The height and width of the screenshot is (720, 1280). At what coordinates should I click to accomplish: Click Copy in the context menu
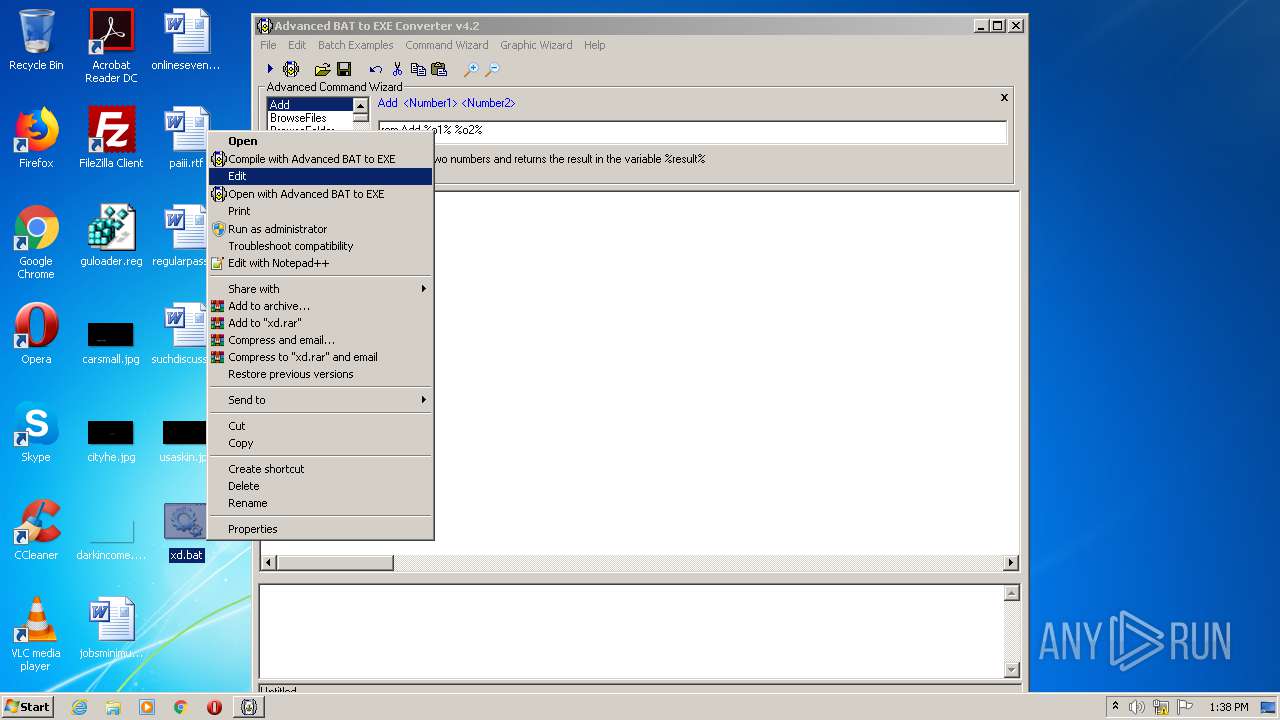point(320,443)
